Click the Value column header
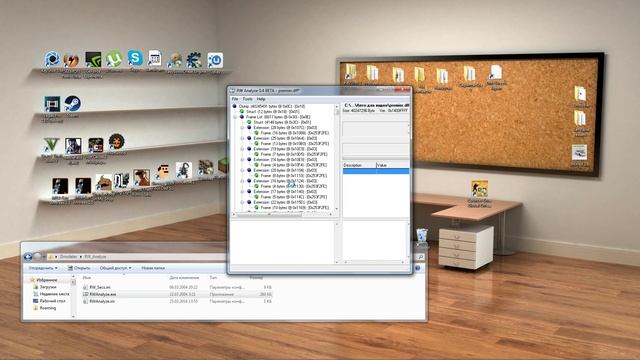 click(393, 165)
